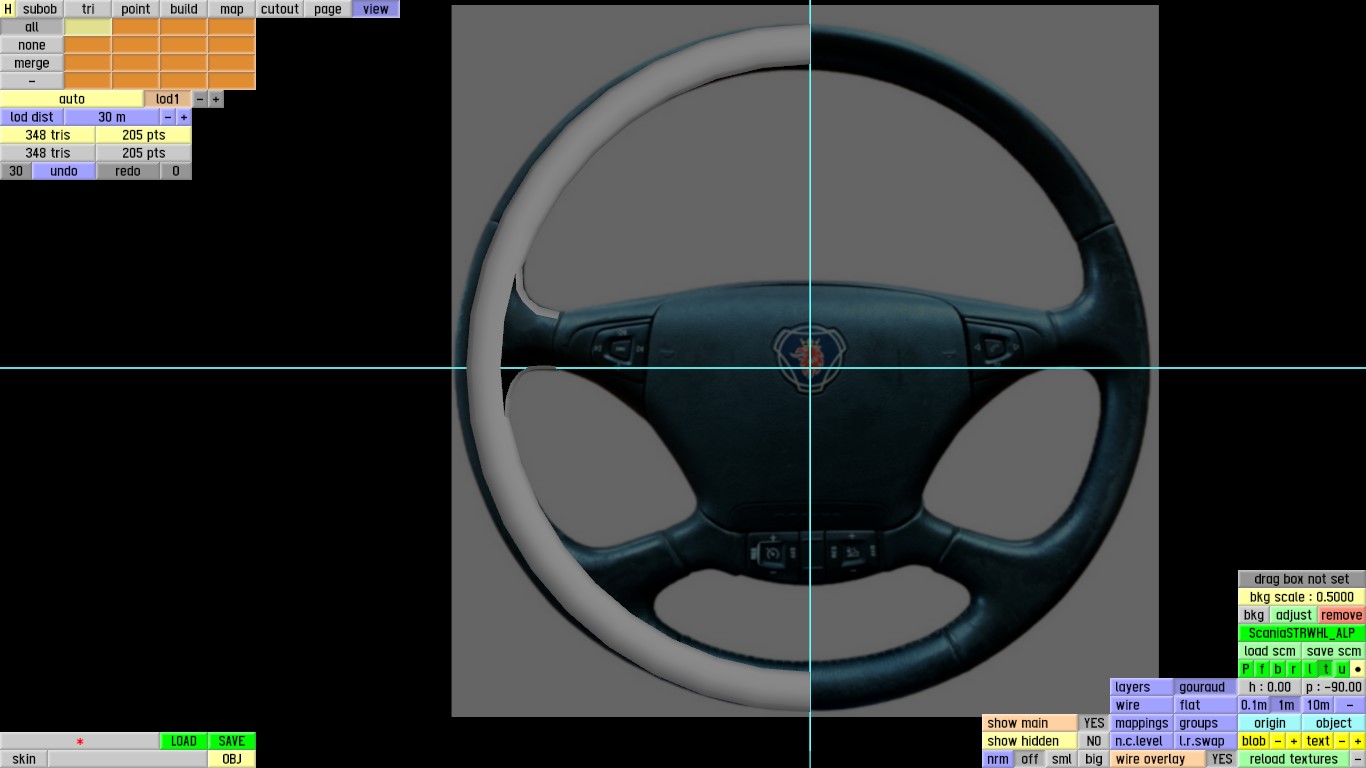Click the LOAD button
This screenshot has width=1366, height=768.
[184, 741]
